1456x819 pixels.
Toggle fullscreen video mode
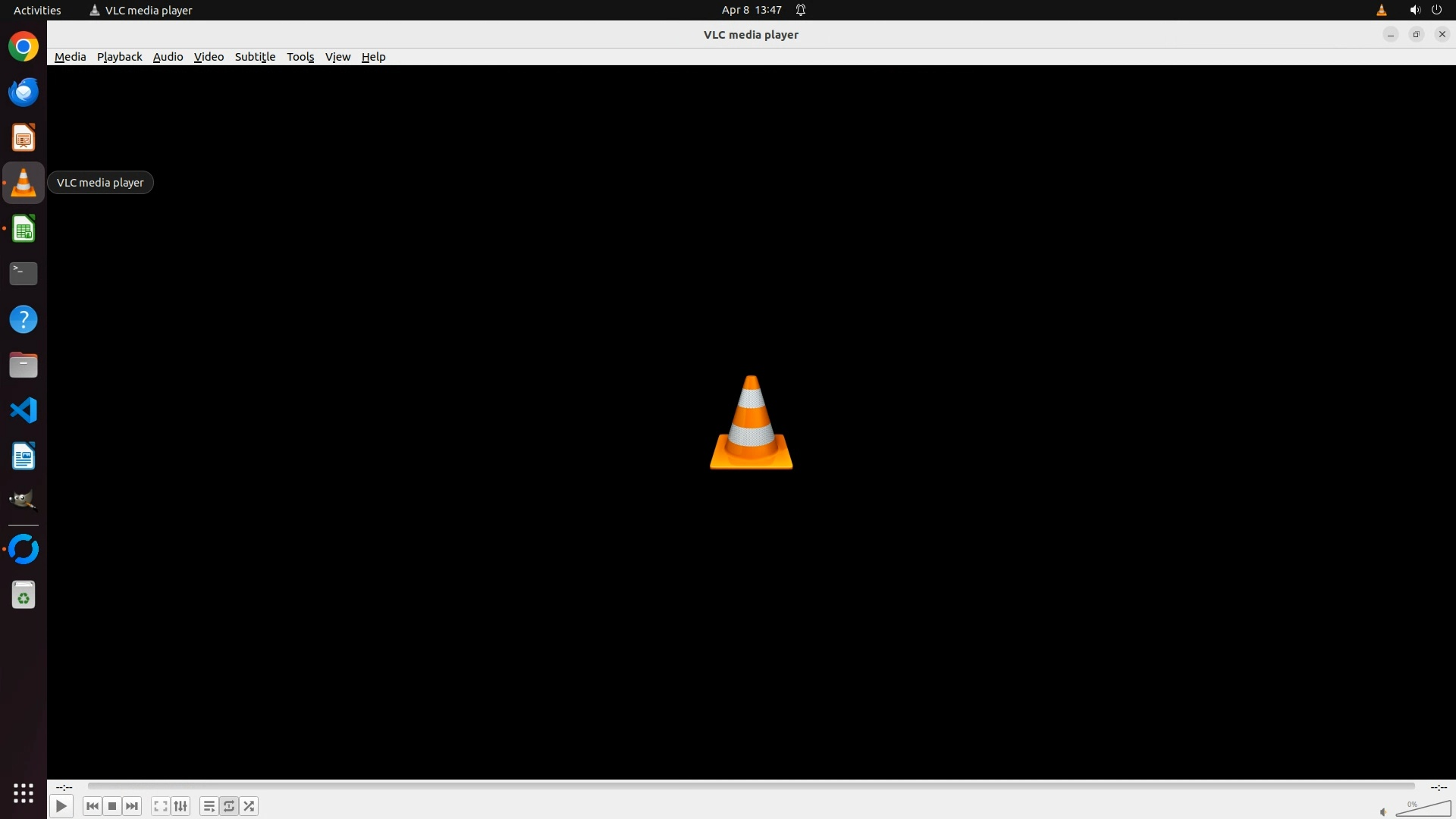160,806
